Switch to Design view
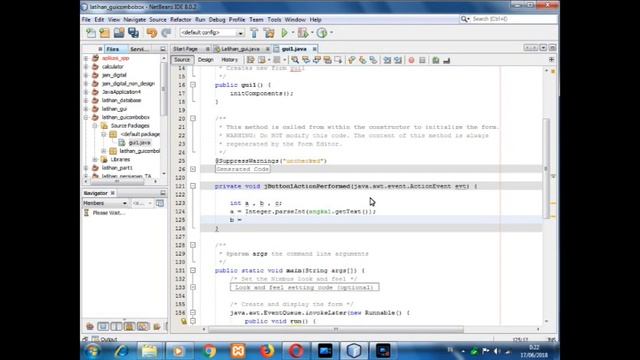The height and width of the screenshot is (360, 640). (x=206, y=60)
